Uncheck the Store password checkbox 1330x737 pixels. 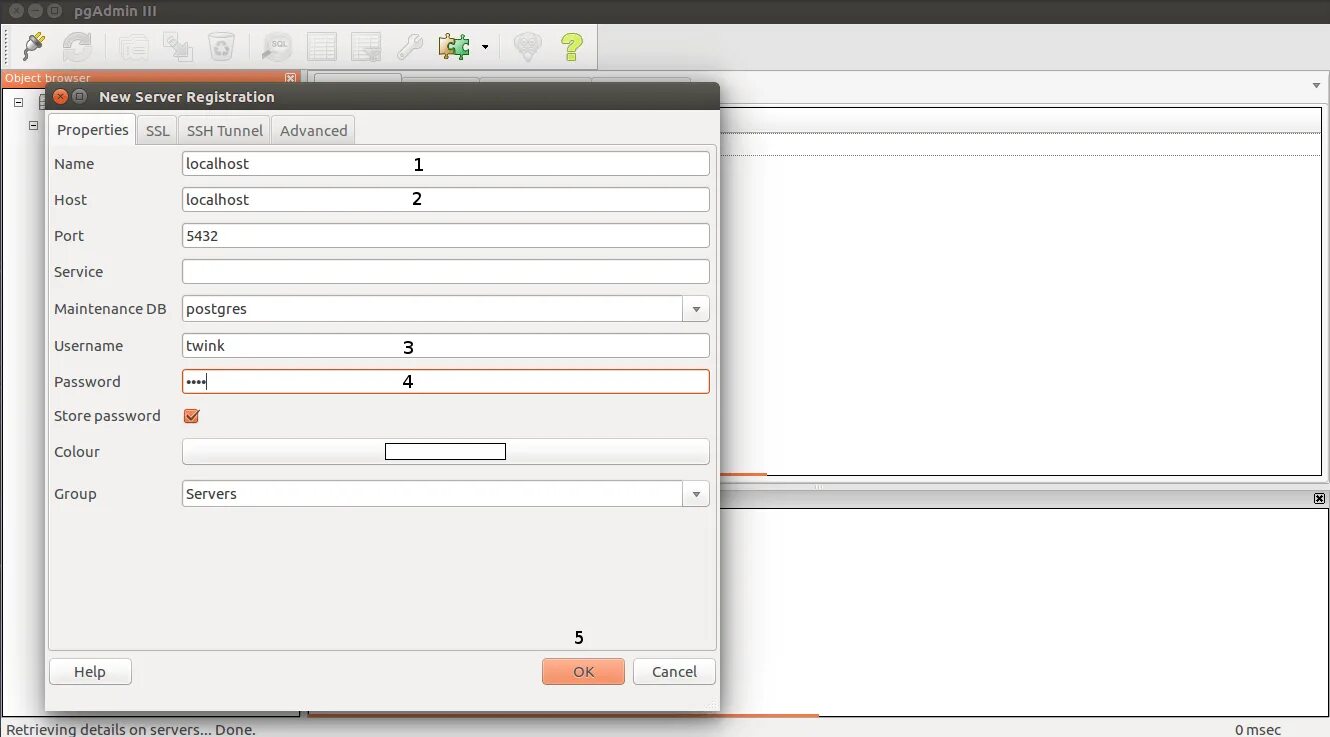pyautogui.click(x=192, y=416)
